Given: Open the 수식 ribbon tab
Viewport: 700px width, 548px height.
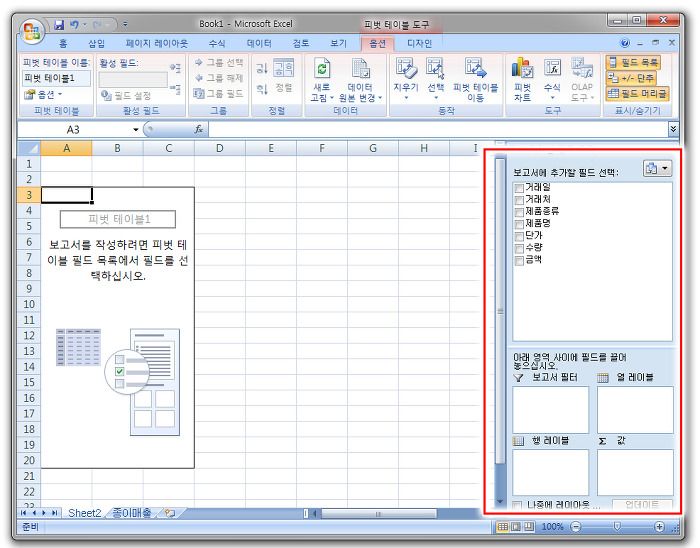Looking at the screenshot, I should (x=217, y=44).
